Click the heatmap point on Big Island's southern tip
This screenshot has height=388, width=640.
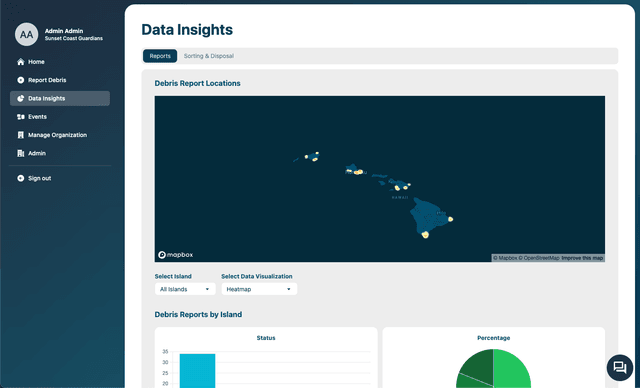pos(425,235)
